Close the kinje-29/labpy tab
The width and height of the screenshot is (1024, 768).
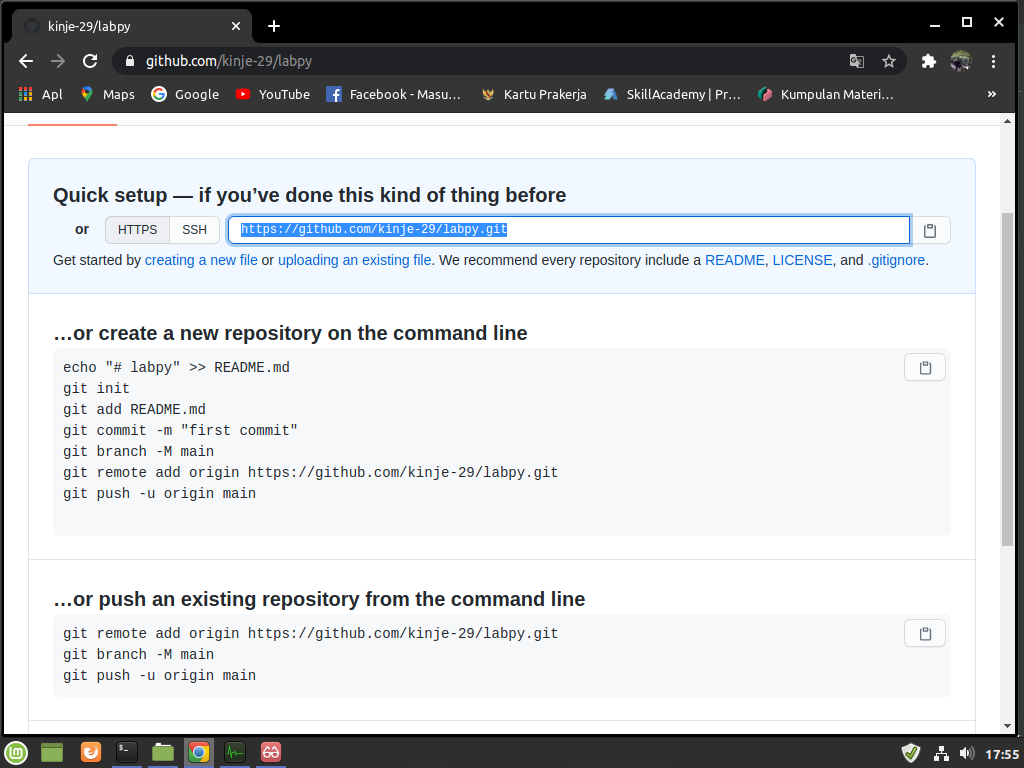point(236,26)
